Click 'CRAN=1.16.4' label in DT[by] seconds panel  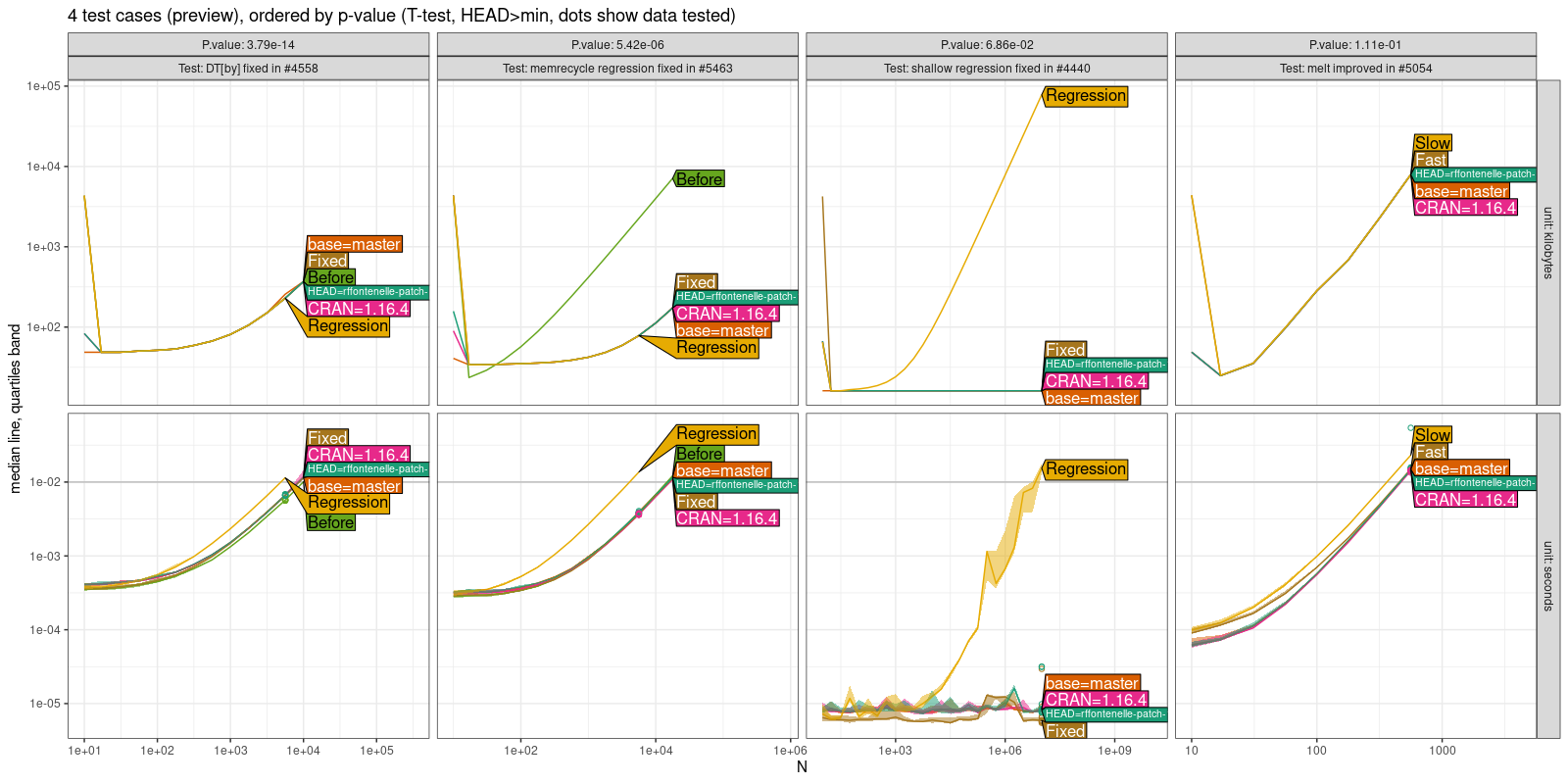358,455
